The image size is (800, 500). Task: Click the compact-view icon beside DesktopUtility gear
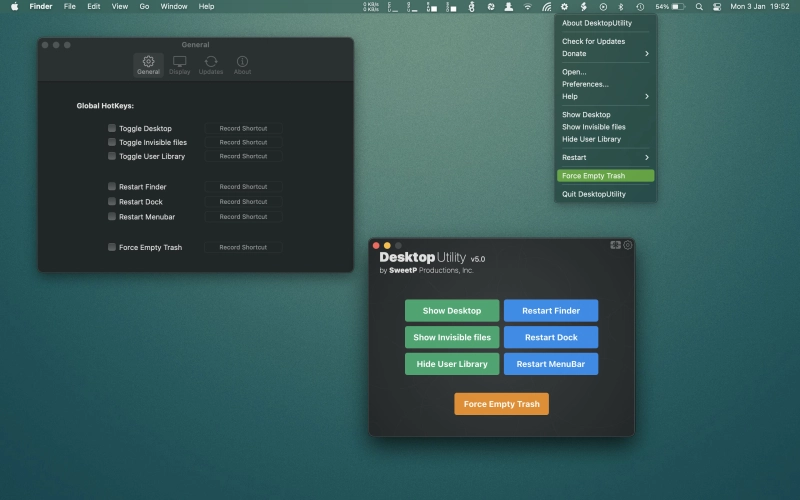point(615,245)
